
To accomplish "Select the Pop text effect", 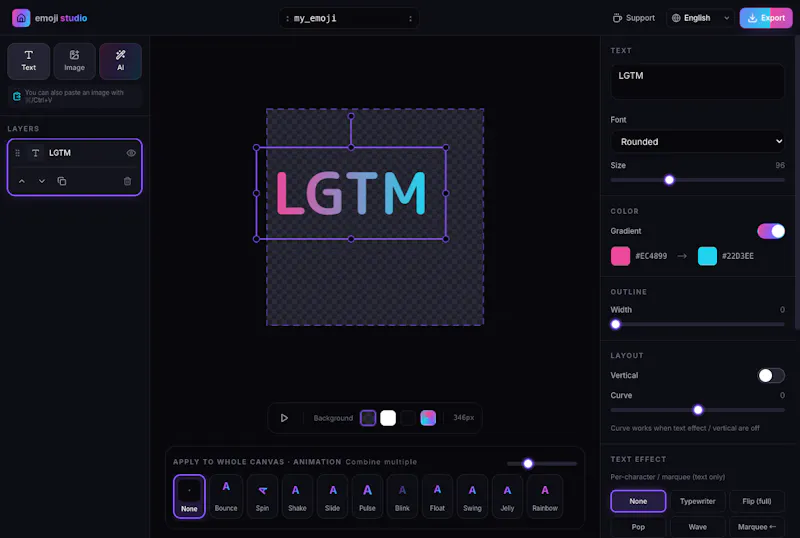I will click(638, 527).
